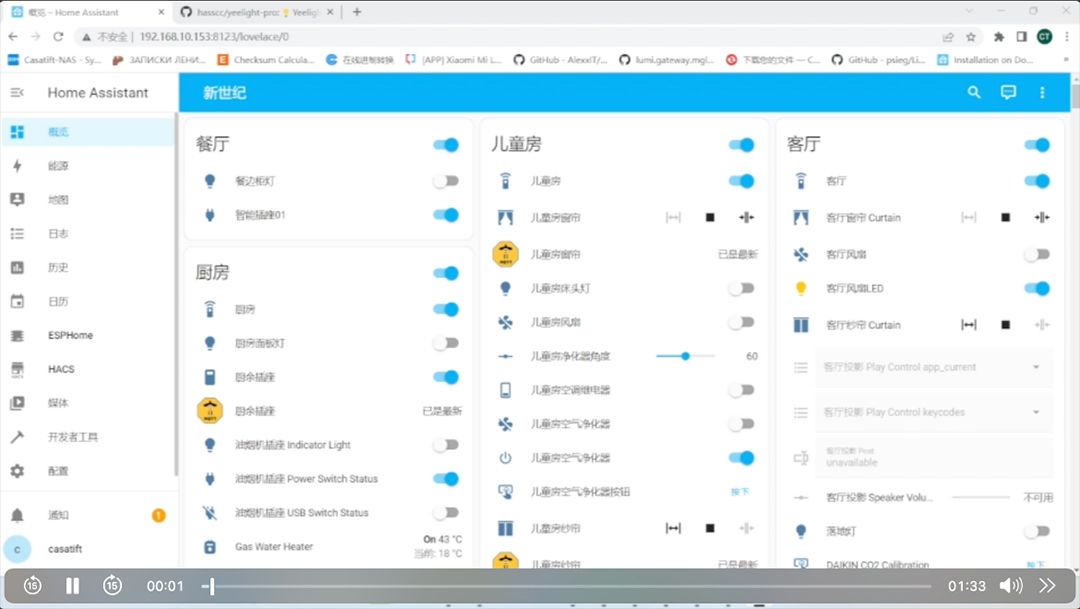The height and width of the screenshot is (609, 1080).
Task: Pause the video playback
Action: tap(72, 586)
